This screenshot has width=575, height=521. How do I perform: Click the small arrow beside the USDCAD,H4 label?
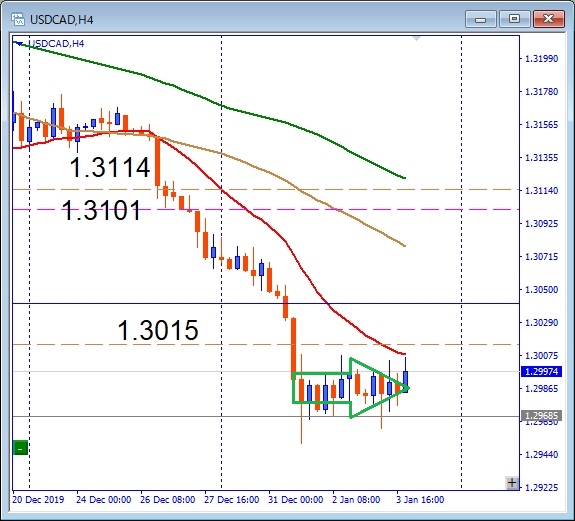[19, 44]
